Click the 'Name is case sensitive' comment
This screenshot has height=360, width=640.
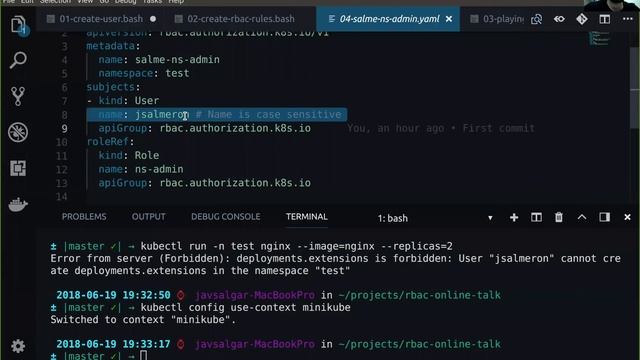point(268,115)
